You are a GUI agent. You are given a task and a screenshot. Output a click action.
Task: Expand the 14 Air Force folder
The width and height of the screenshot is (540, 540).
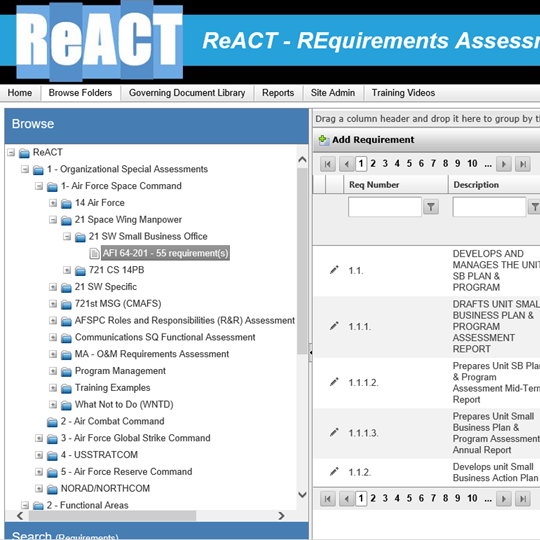[53, 203]
